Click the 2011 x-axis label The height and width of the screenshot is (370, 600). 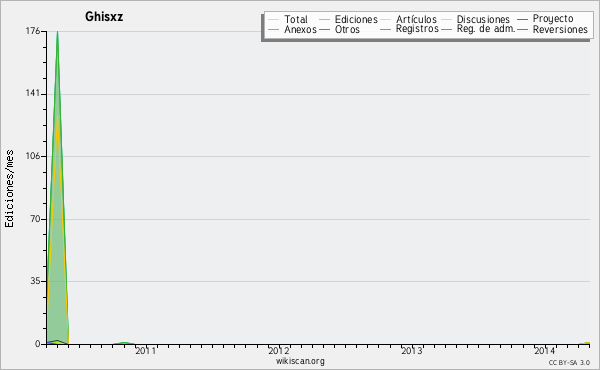146,351
